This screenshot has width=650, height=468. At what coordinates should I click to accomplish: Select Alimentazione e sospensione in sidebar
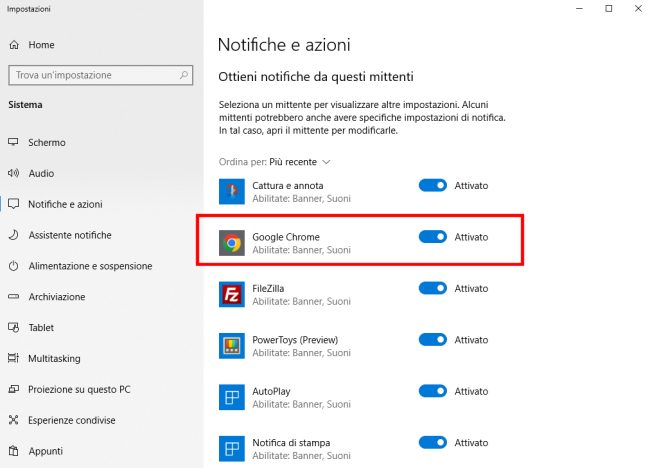pyautogui.click(x=90, y=266)
